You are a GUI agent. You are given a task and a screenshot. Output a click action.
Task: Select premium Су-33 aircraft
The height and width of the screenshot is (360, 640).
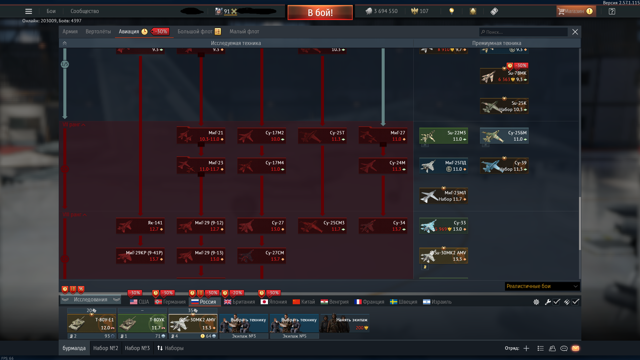pyautogui.click(x=444, y=226)
